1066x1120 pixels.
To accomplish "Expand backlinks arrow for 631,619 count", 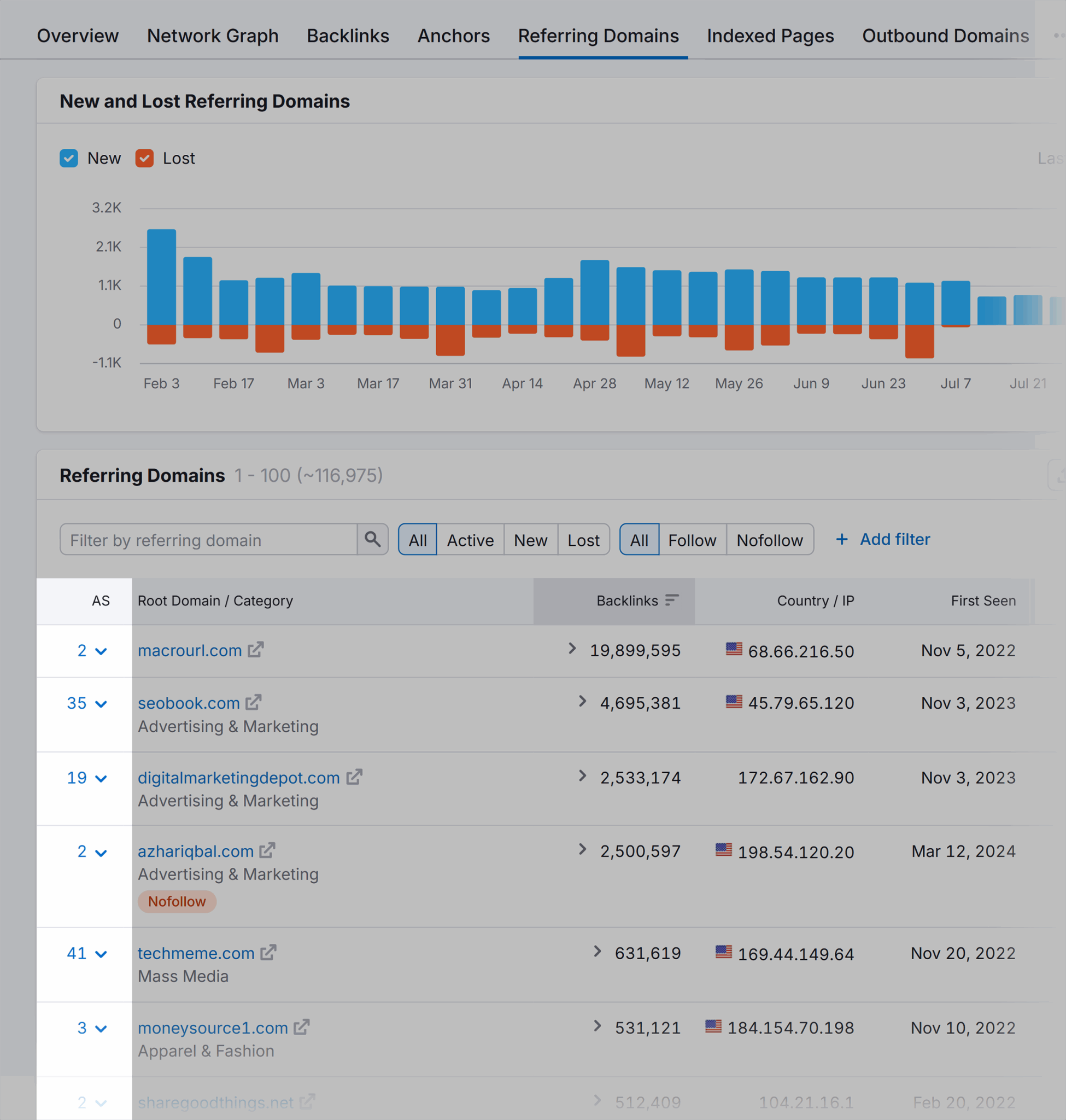I will [x=597, y=952].
